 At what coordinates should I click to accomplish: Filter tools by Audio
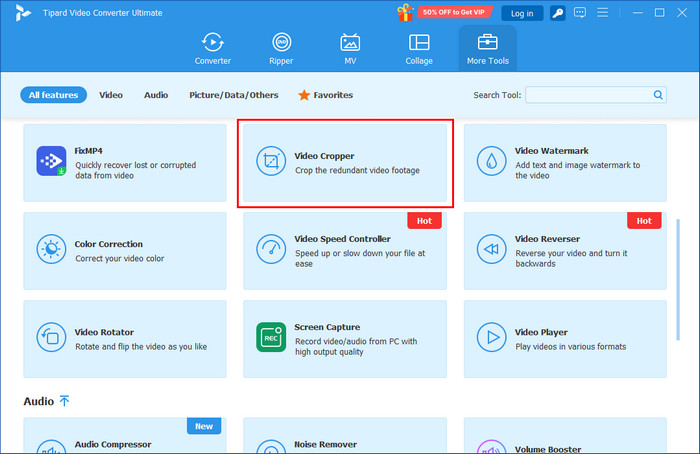(x=156, y=95)
